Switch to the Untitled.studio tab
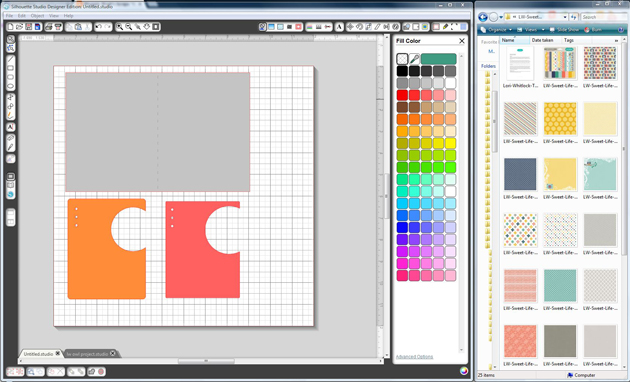Image resolution: width=630 pixels, height=382 pixels. point(38,354)
